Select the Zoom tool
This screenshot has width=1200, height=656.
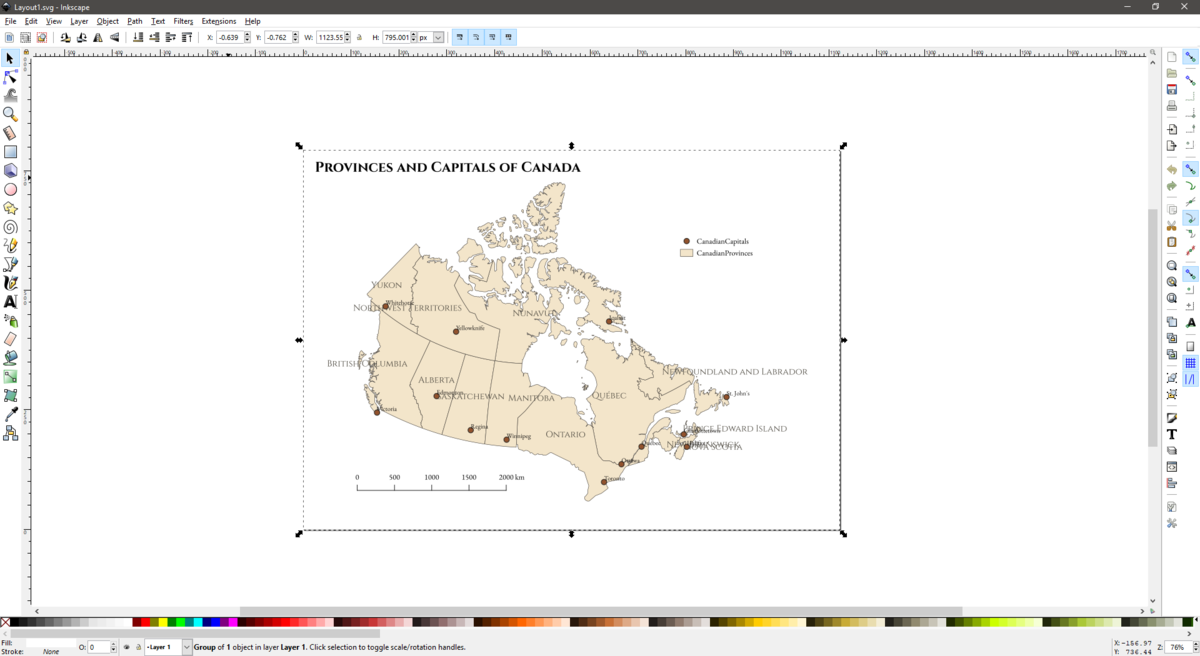tap(9, 114)
